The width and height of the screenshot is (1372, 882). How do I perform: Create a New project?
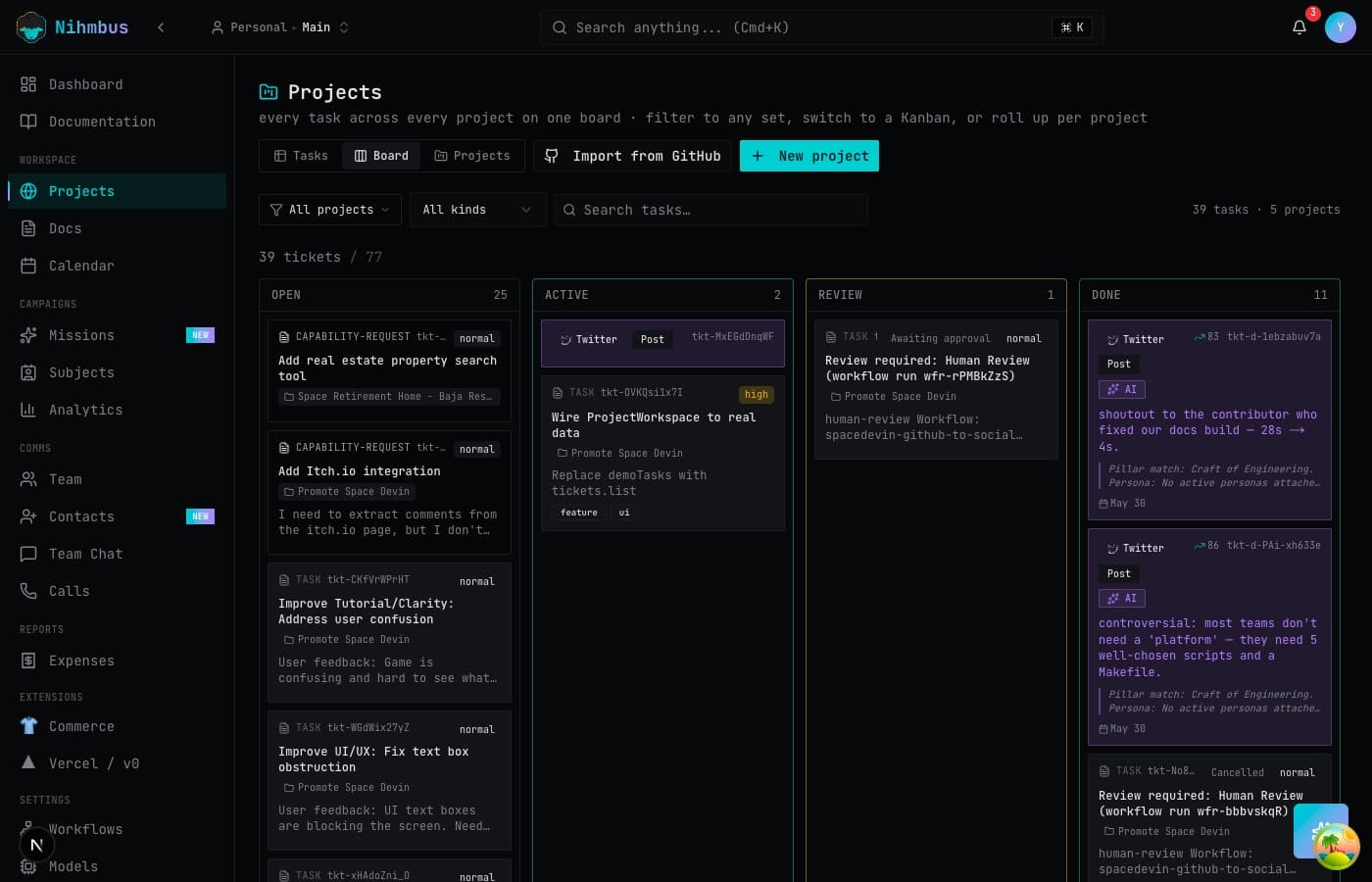click(x=809, y=156)
